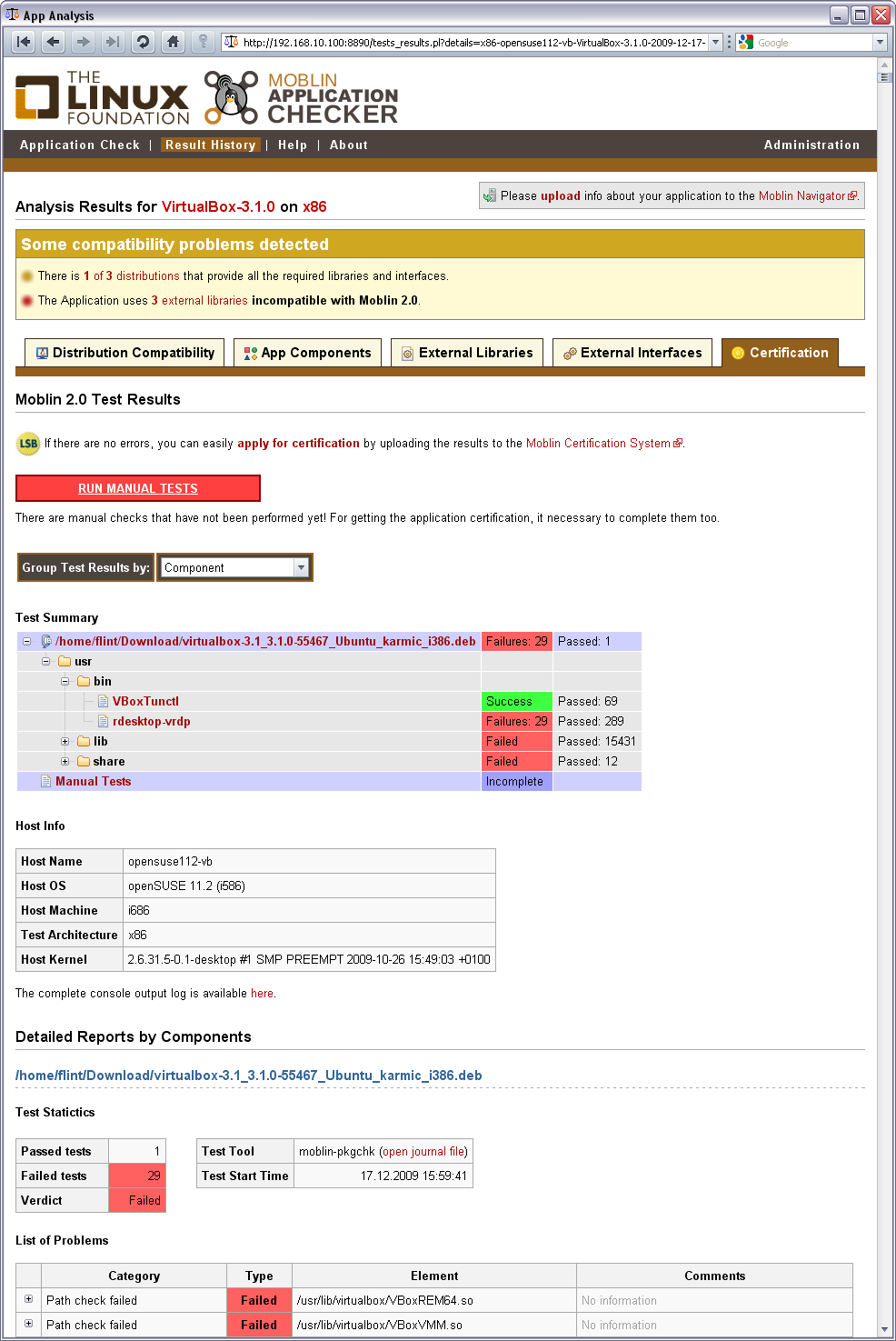This screenshot has height=1341, width=896.
Task: Click the VBoxTunctl file icon
Action: click(x=103, y=702)
